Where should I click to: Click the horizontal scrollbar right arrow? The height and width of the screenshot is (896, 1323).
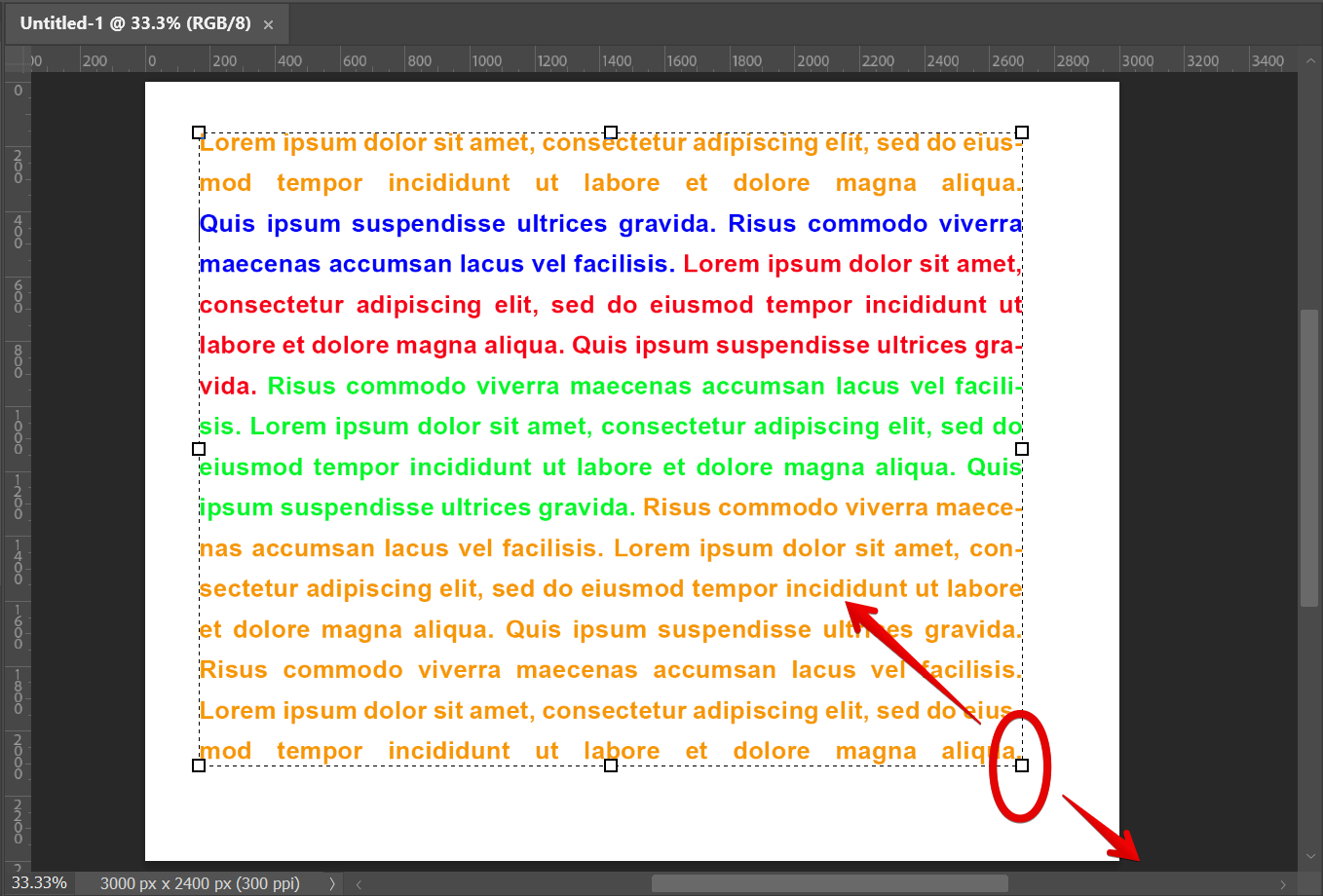click(x=1283, y=884)
